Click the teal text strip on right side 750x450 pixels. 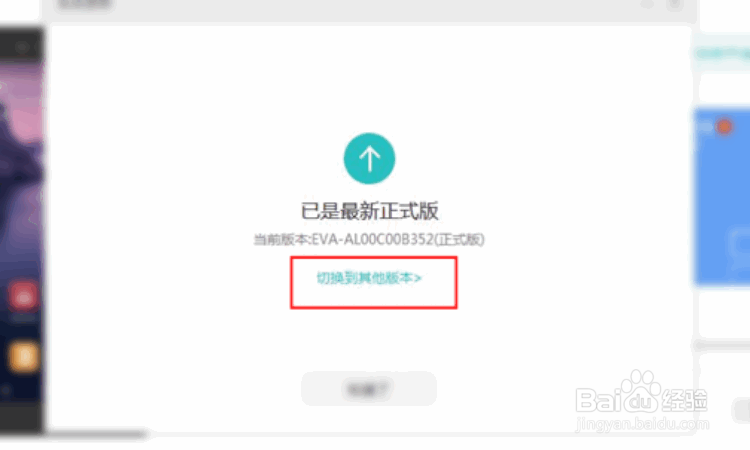[722, 53]
